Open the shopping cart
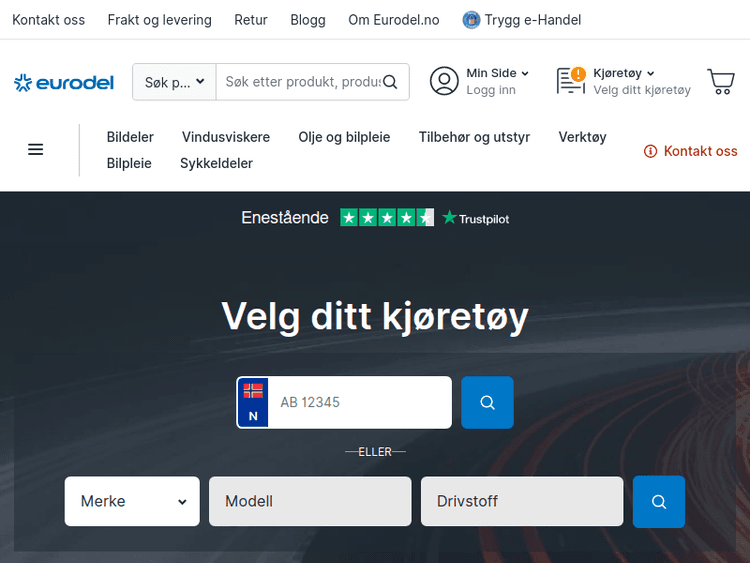The width and height of the screenshot is (750, 563). tap(720, 81)
